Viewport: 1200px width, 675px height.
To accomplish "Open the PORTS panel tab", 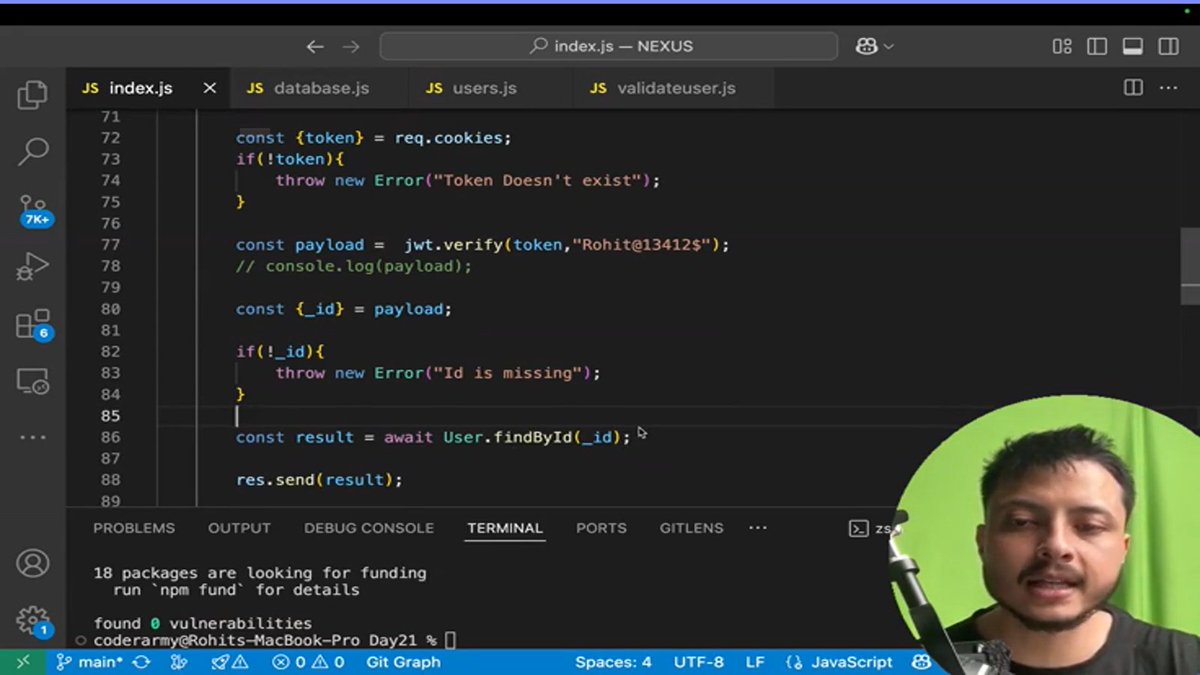I will (601, 528).
